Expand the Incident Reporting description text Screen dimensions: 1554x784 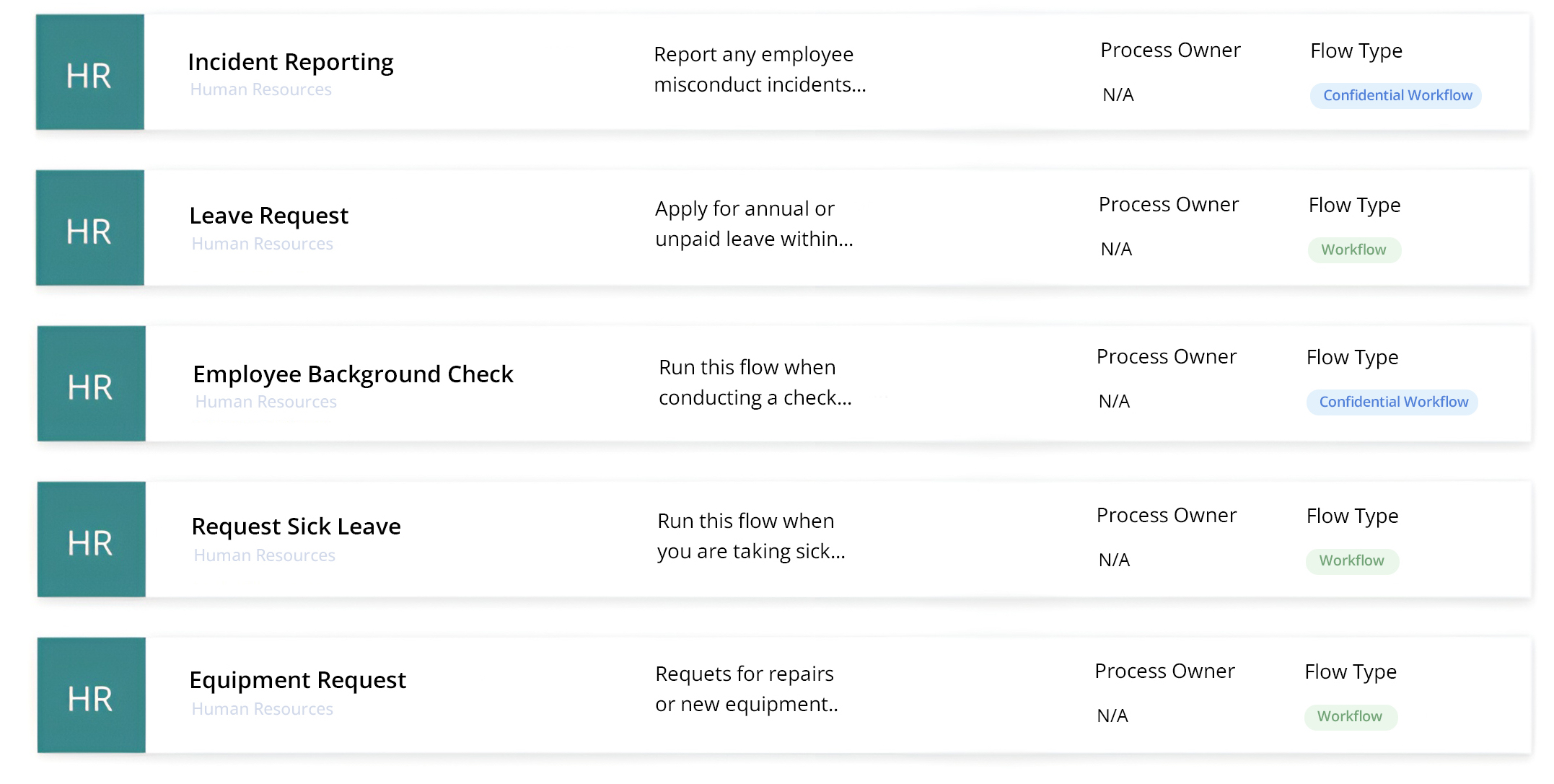(756, 69)
